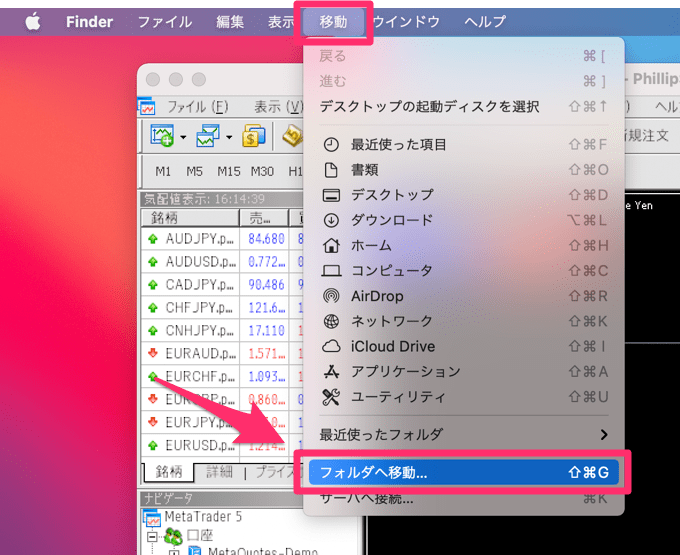Click the gold dollar Market Watch icon
680x555 pixels.
tap(254, 136)
